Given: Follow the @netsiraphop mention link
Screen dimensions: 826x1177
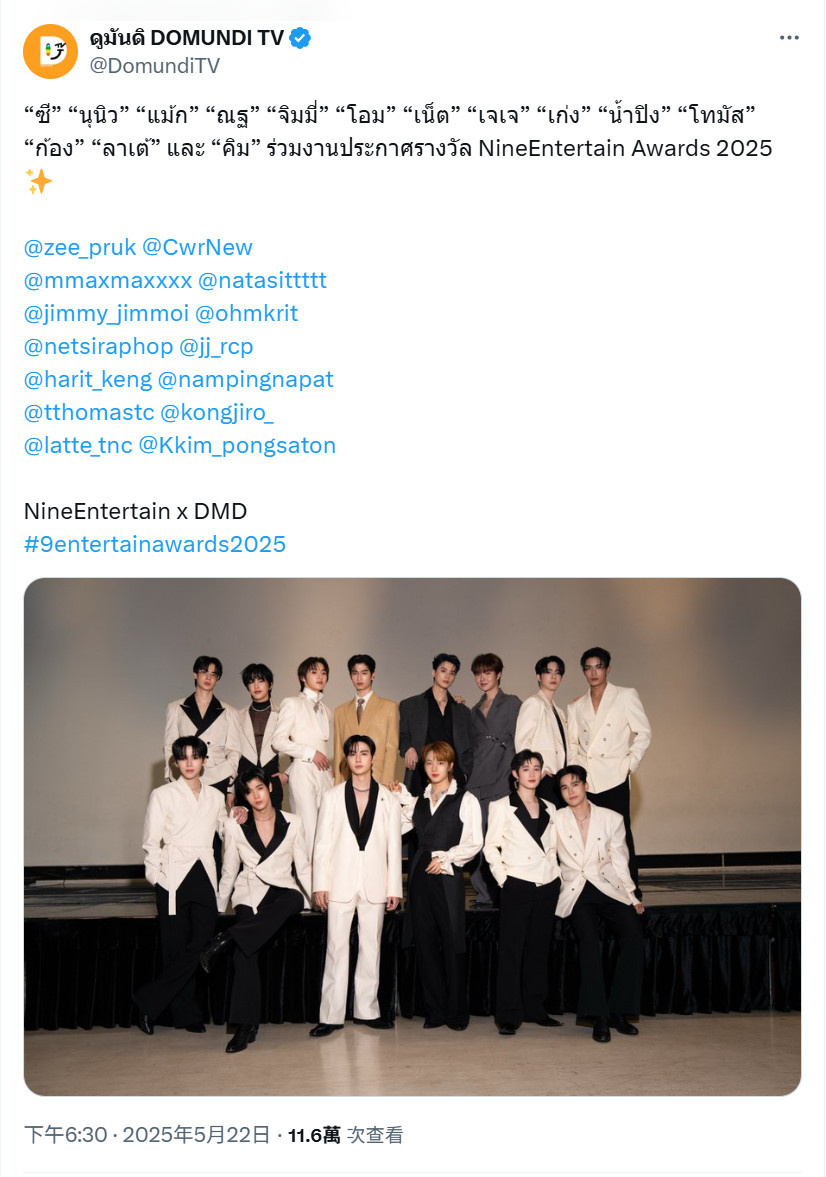Looking at the screenshot, I should click(98, 346).
